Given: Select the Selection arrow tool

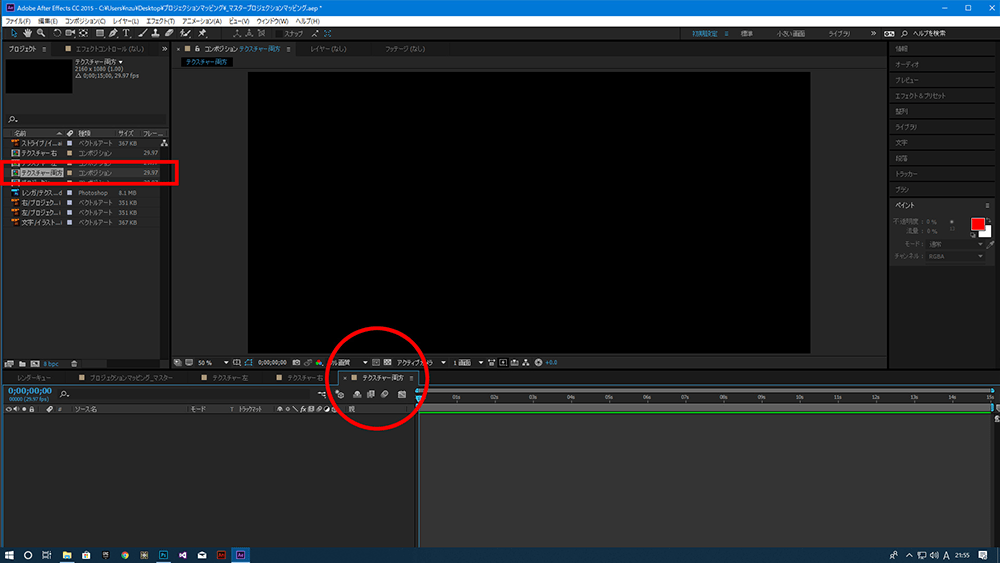Looking at the screenshot, I should tap(14, 33).
